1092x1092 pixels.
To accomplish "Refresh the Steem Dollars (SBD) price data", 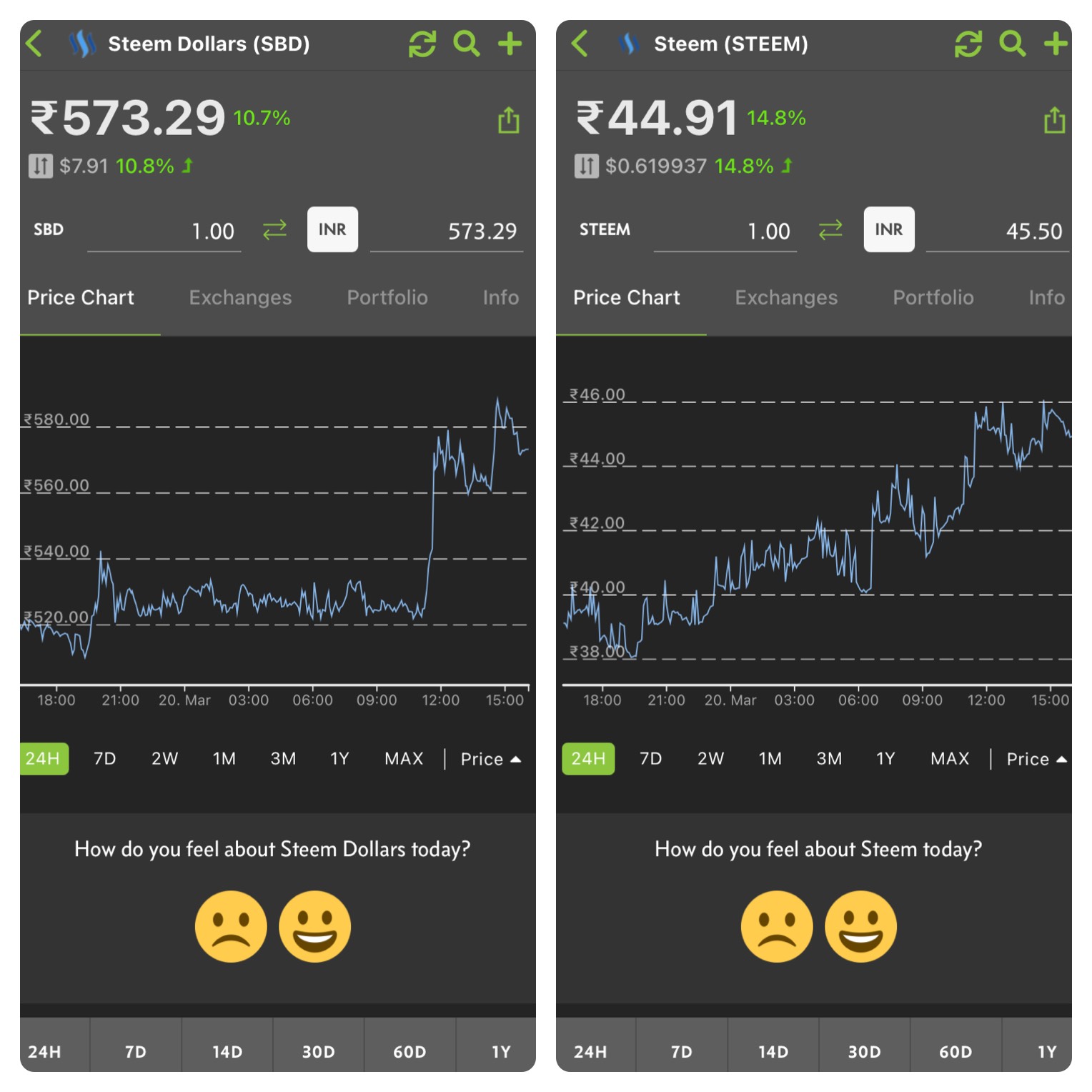I will (422, 44).
